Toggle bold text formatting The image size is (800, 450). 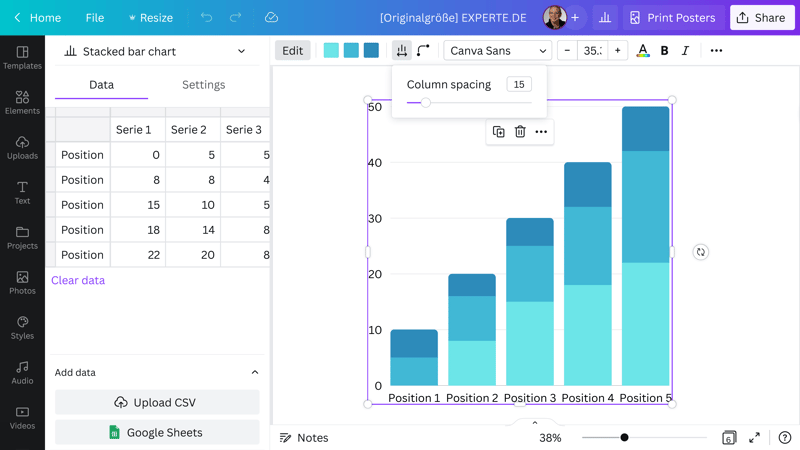click(x=664, y=50)
